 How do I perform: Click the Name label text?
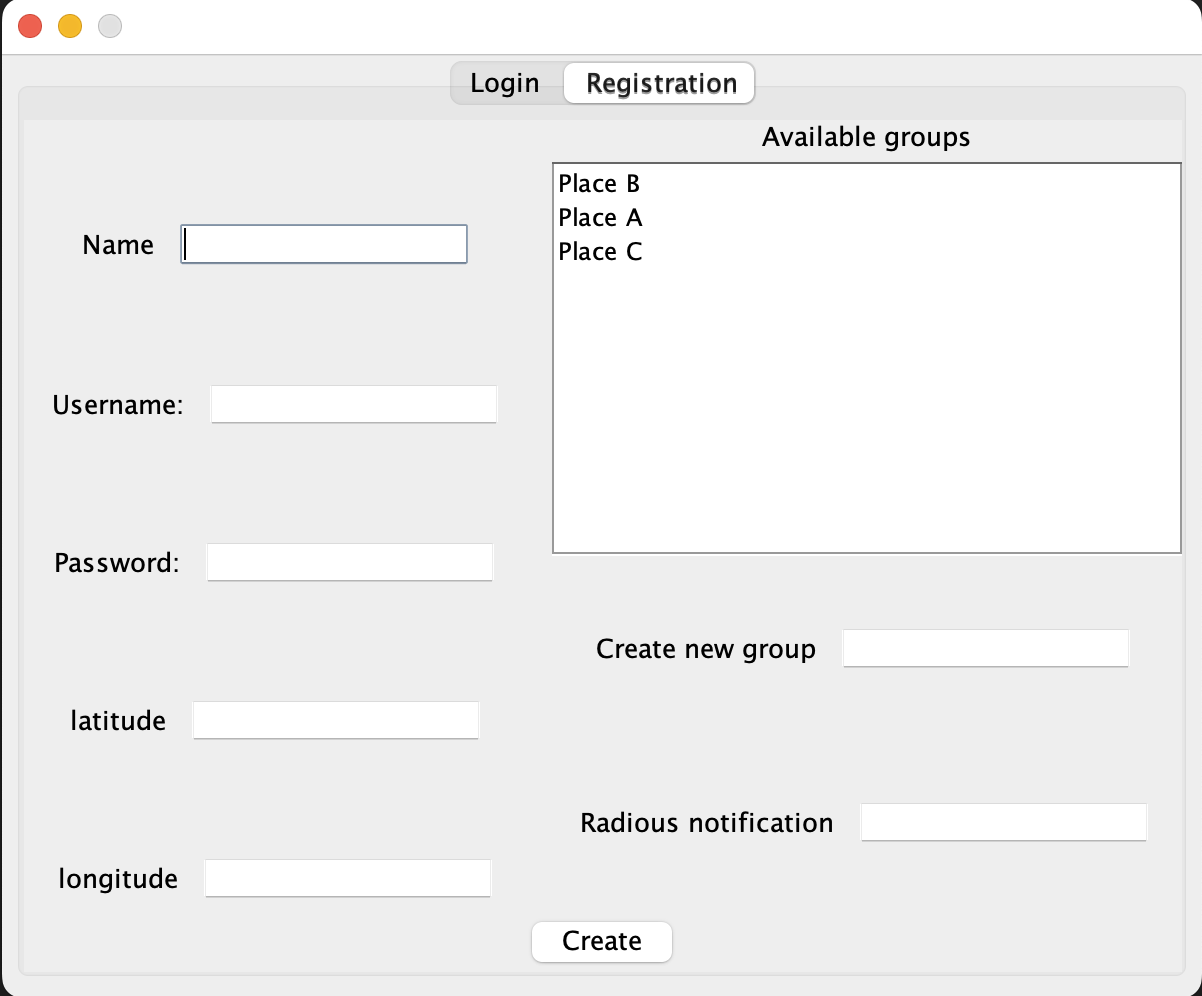tap(118, 246)
